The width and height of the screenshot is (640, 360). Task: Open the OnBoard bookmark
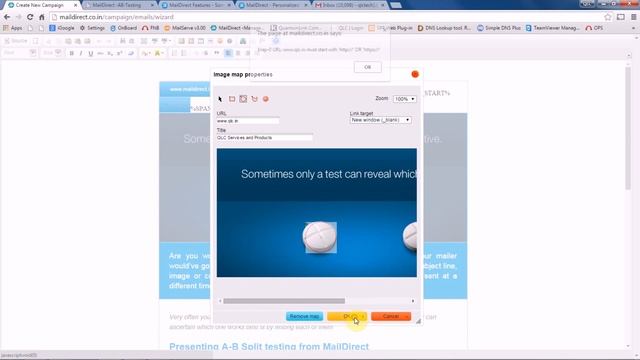[x=124, y=28]
